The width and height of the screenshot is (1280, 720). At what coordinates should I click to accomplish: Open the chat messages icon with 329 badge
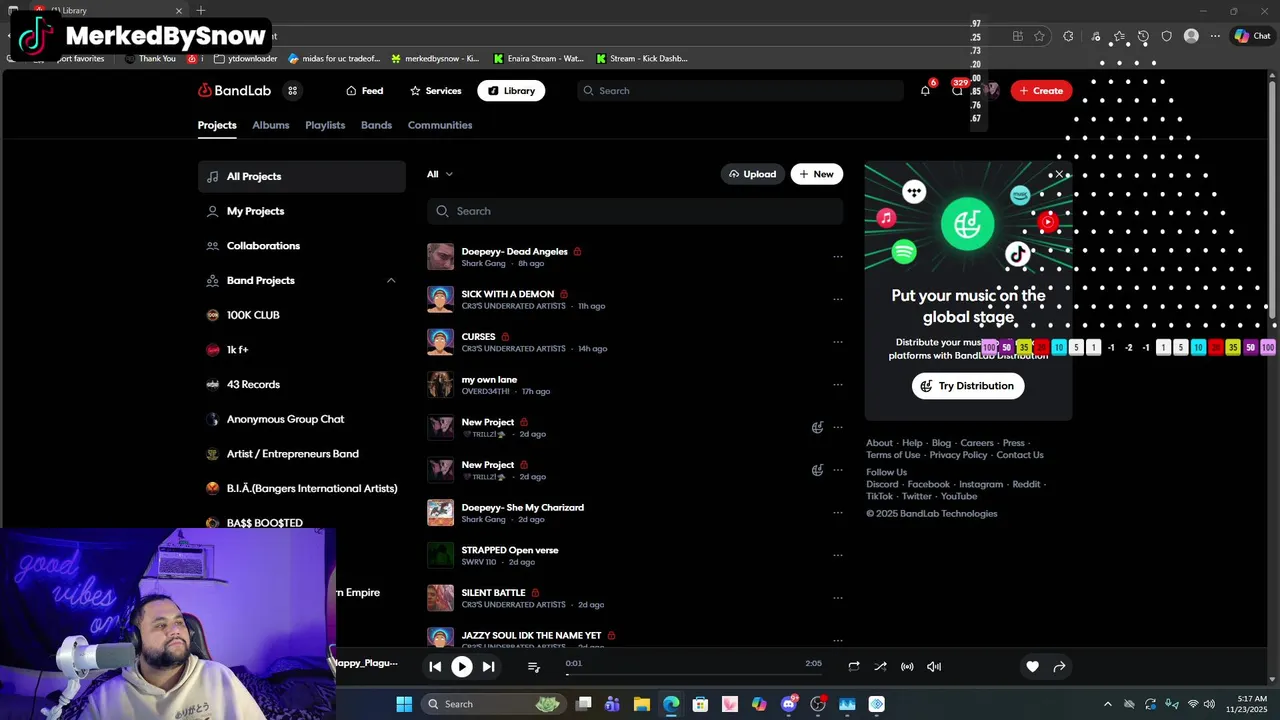tap(957, 90)
